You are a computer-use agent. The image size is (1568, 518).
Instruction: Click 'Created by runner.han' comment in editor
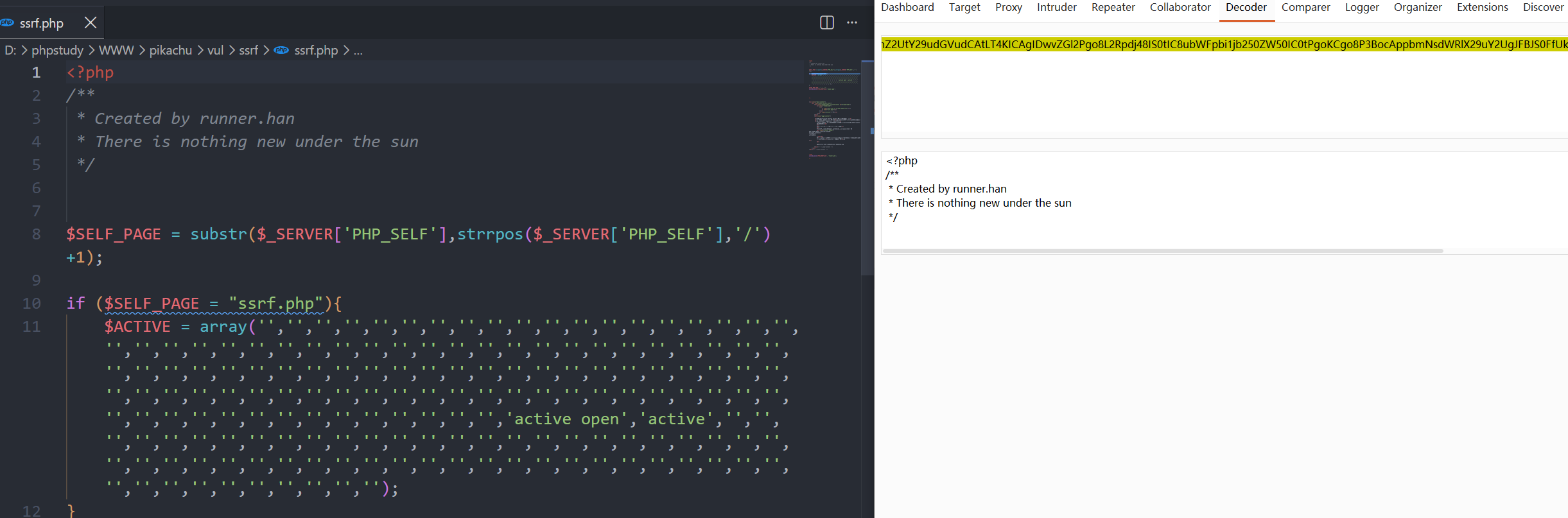pyautogui.click(x=195, y=119)
